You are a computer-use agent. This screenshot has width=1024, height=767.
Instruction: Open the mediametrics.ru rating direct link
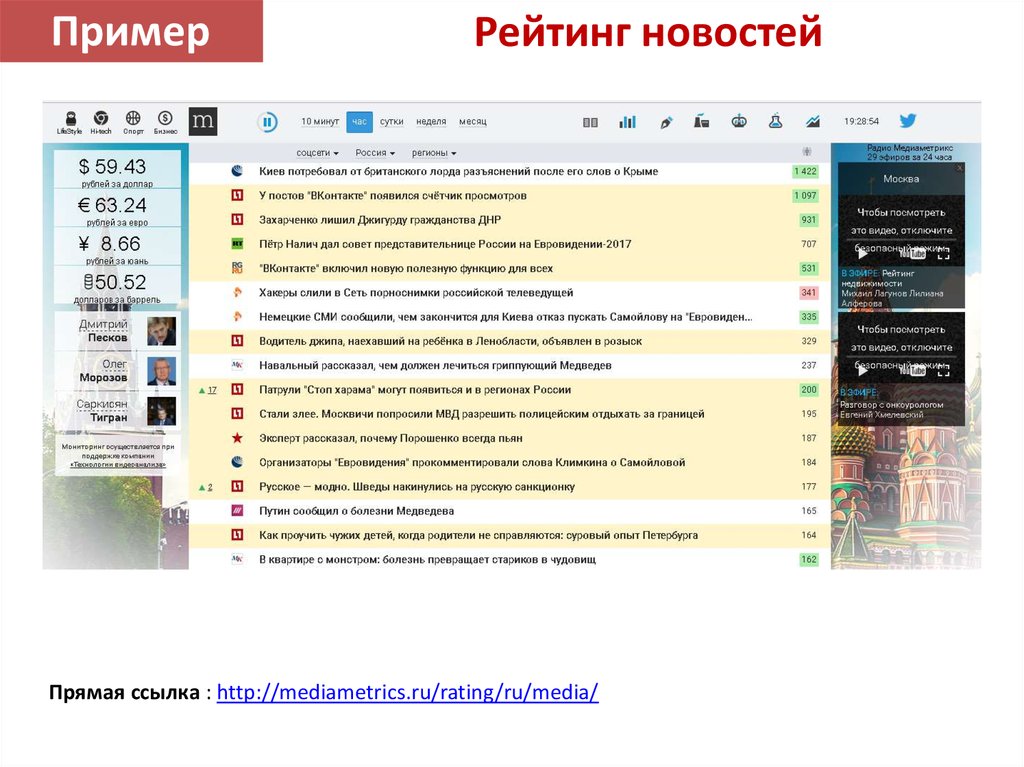[407, 693]
